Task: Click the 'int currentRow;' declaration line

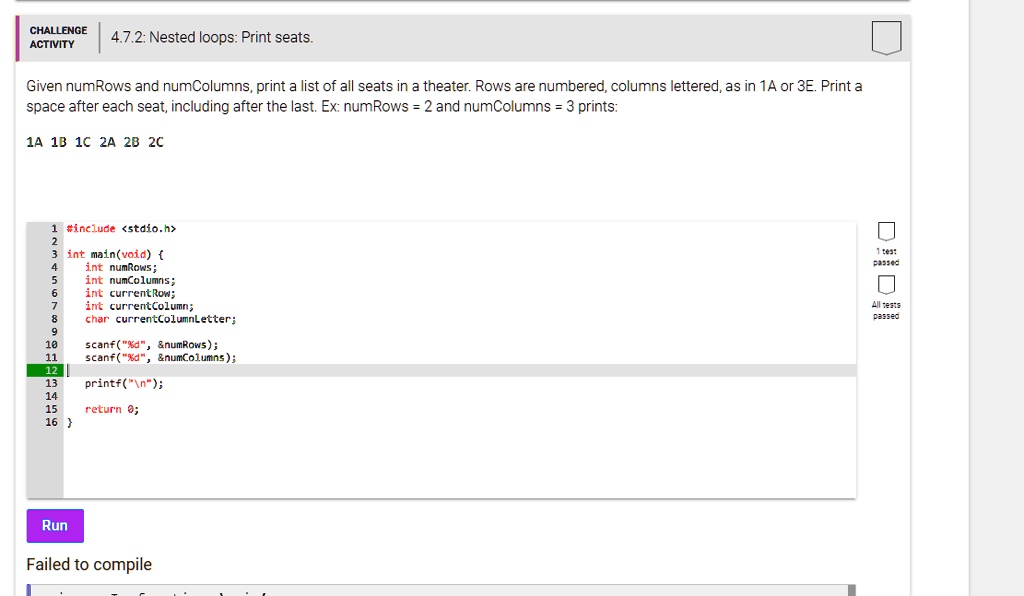Action: pos(130,293)
